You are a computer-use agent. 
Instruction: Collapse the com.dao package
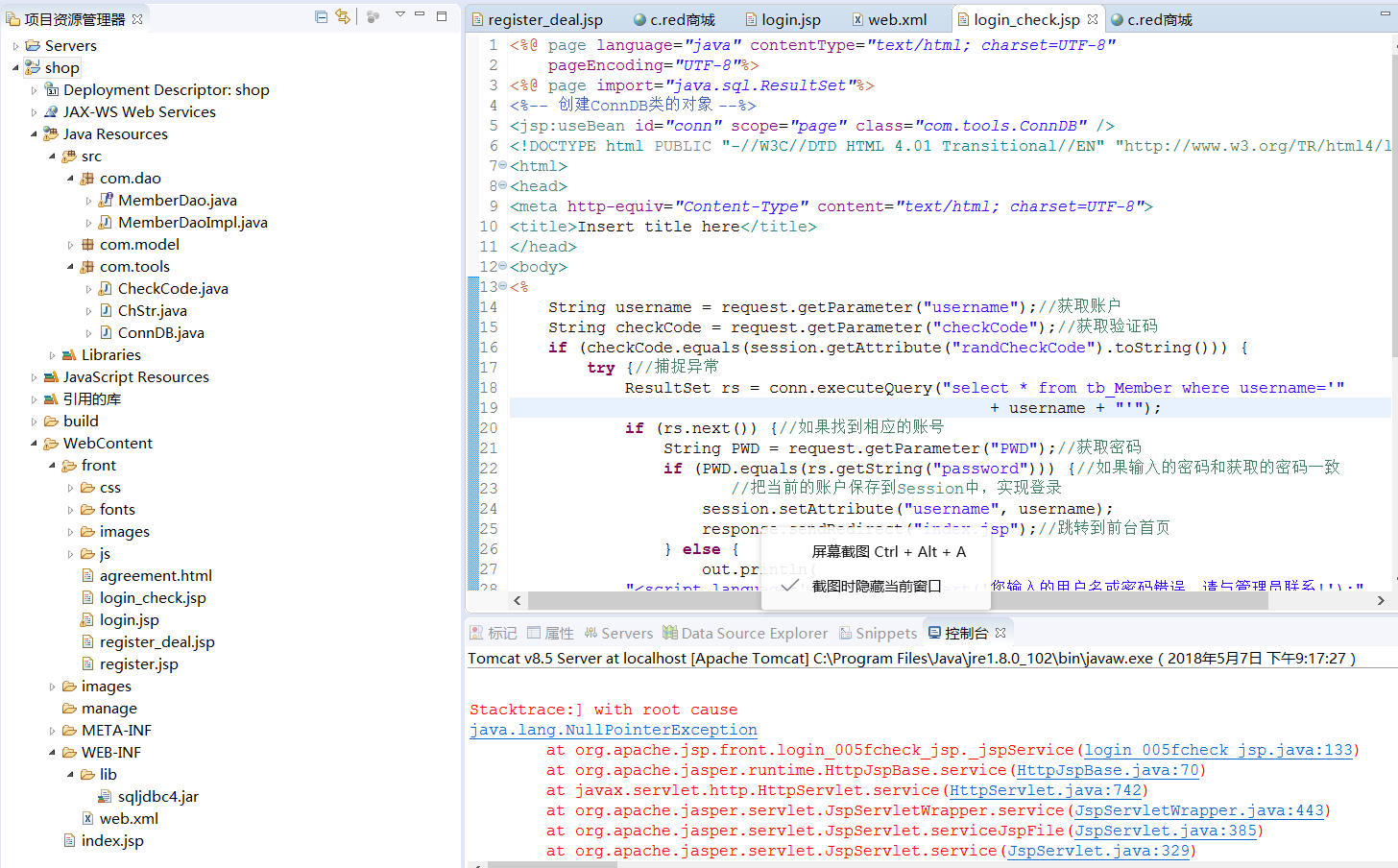(x=70, y=179)
